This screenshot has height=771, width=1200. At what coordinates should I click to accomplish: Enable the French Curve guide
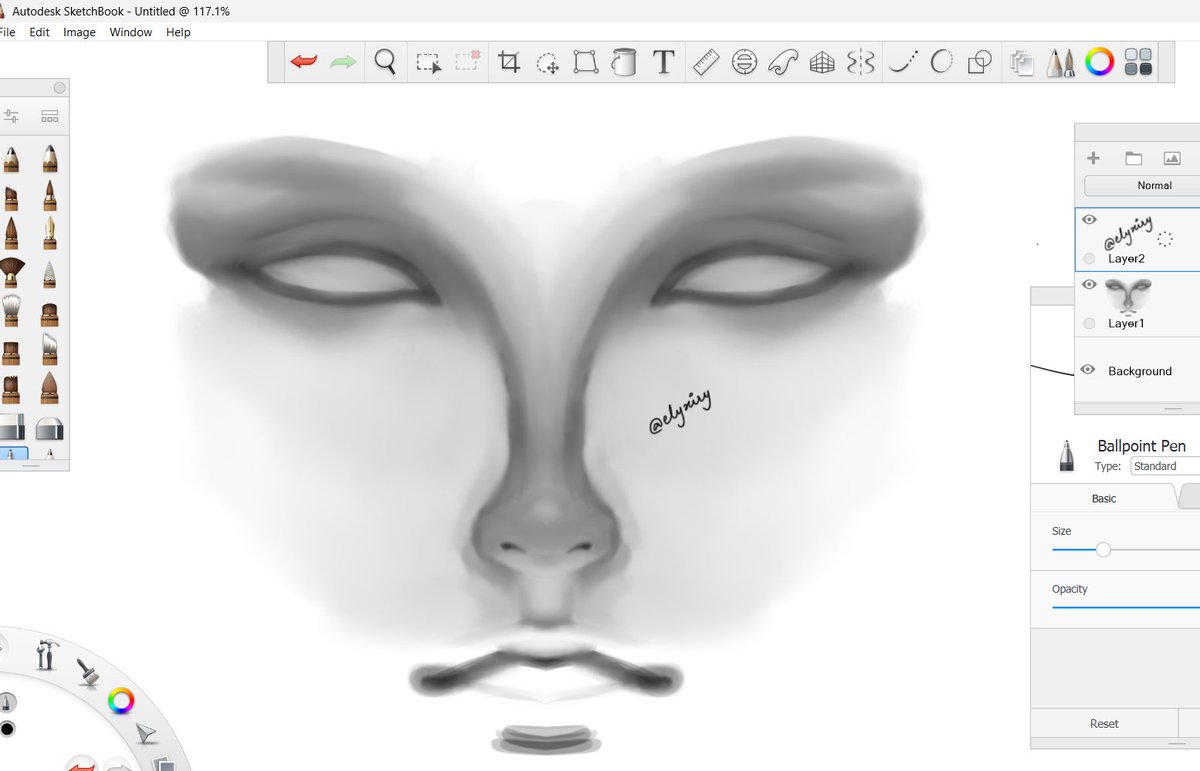point(783,62)
